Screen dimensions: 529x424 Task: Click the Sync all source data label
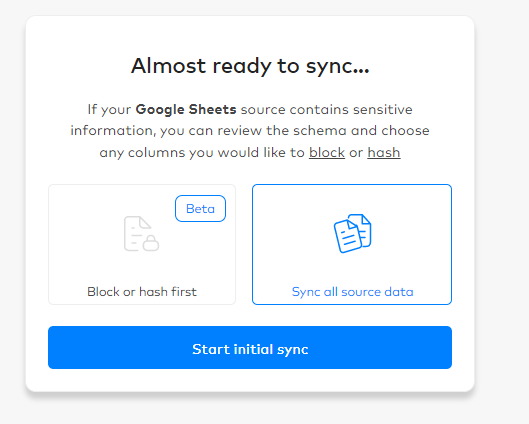pos(353,292)
